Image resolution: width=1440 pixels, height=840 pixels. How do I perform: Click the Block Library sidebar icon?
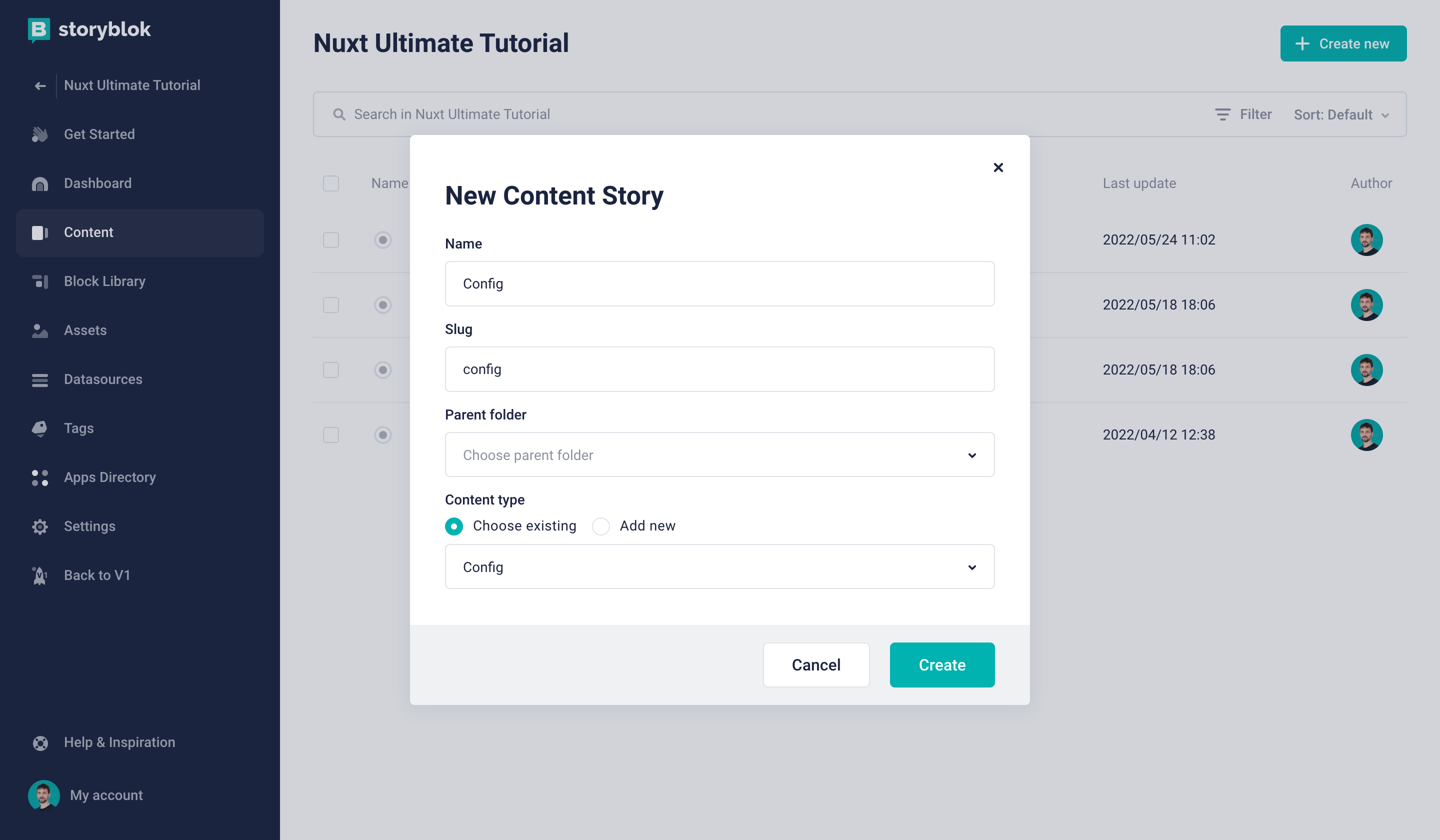pos(40,281)
